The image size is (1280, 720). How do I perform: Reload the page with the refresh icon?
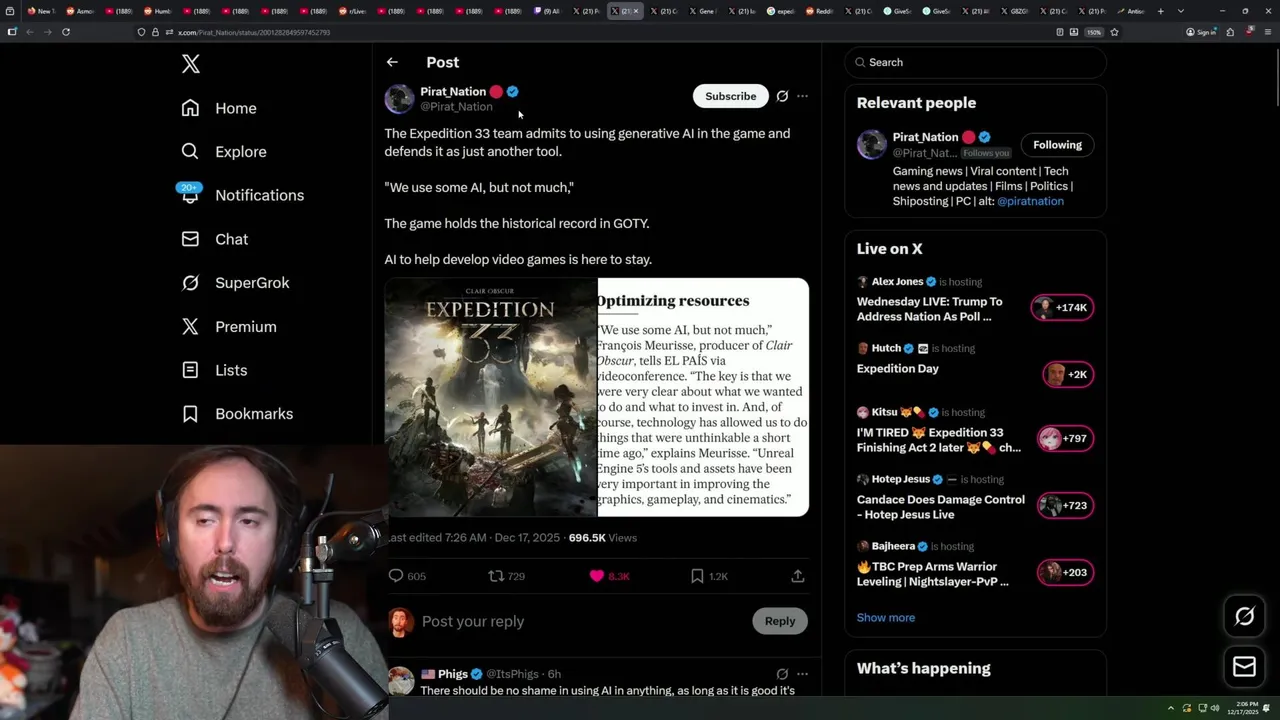coord(66,32)
